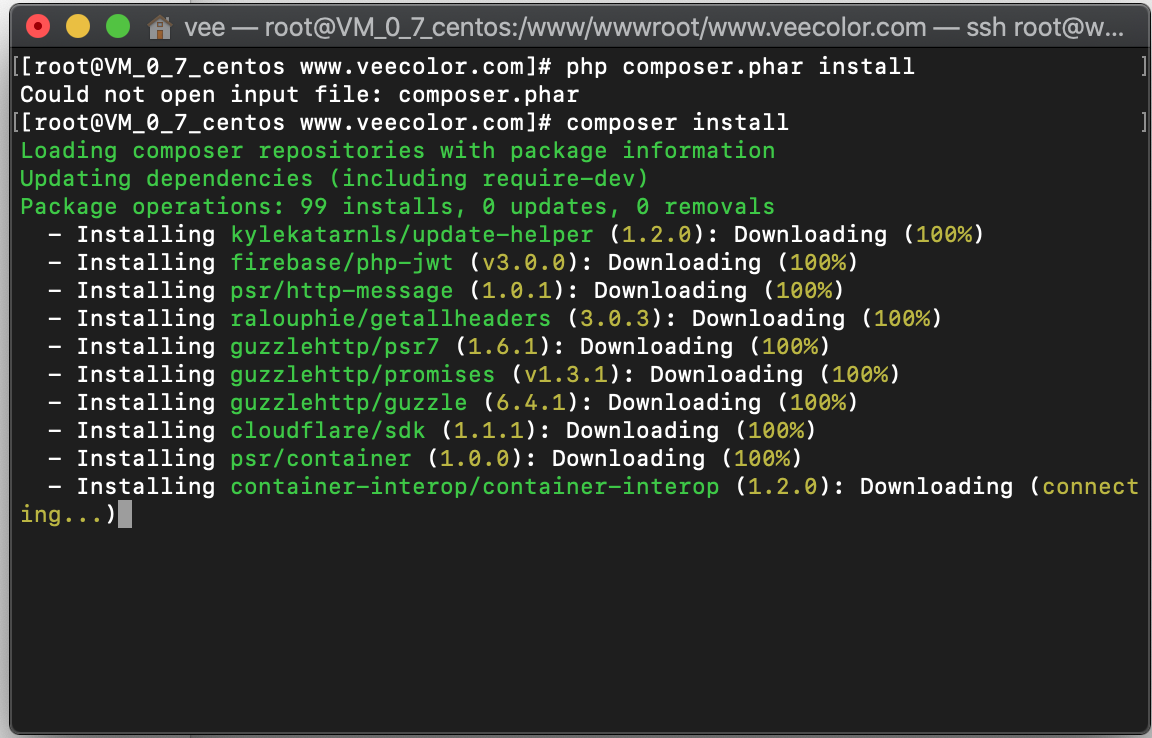Click the 'Could not open input file' line

[300, 95]
